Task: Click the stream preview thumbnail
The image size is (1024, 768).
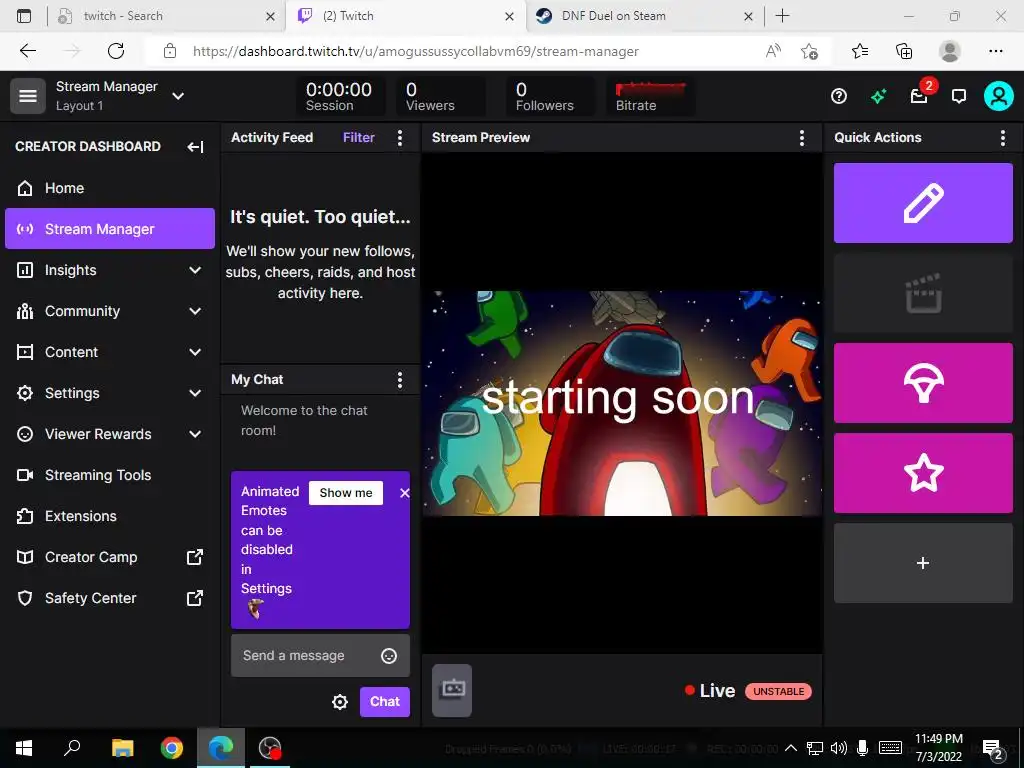Action: coord(622,404)
